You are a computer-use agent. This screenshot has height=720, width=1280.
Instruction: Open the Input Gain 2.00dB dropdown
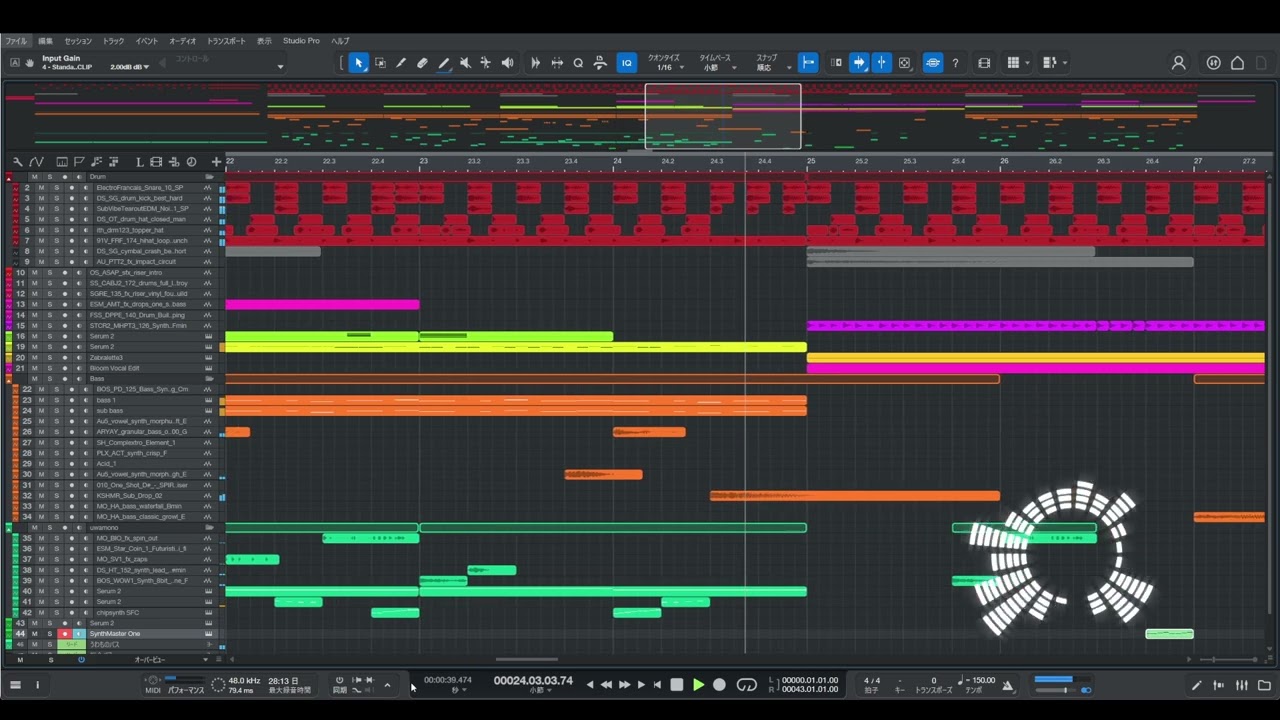coord(130,67)
